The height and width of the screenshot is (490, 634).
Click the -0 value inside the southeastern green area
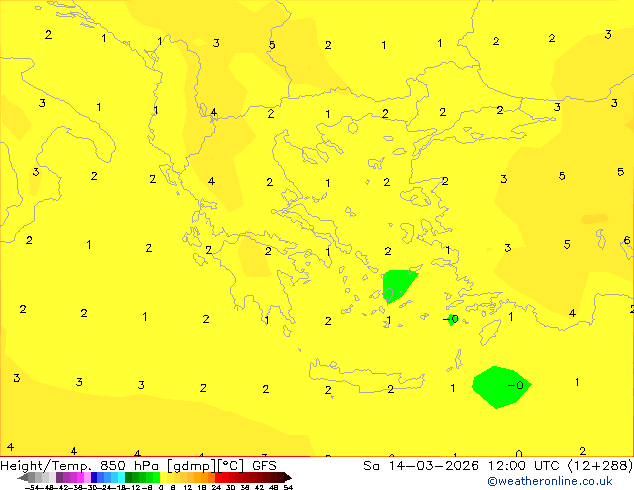(516, 385)
